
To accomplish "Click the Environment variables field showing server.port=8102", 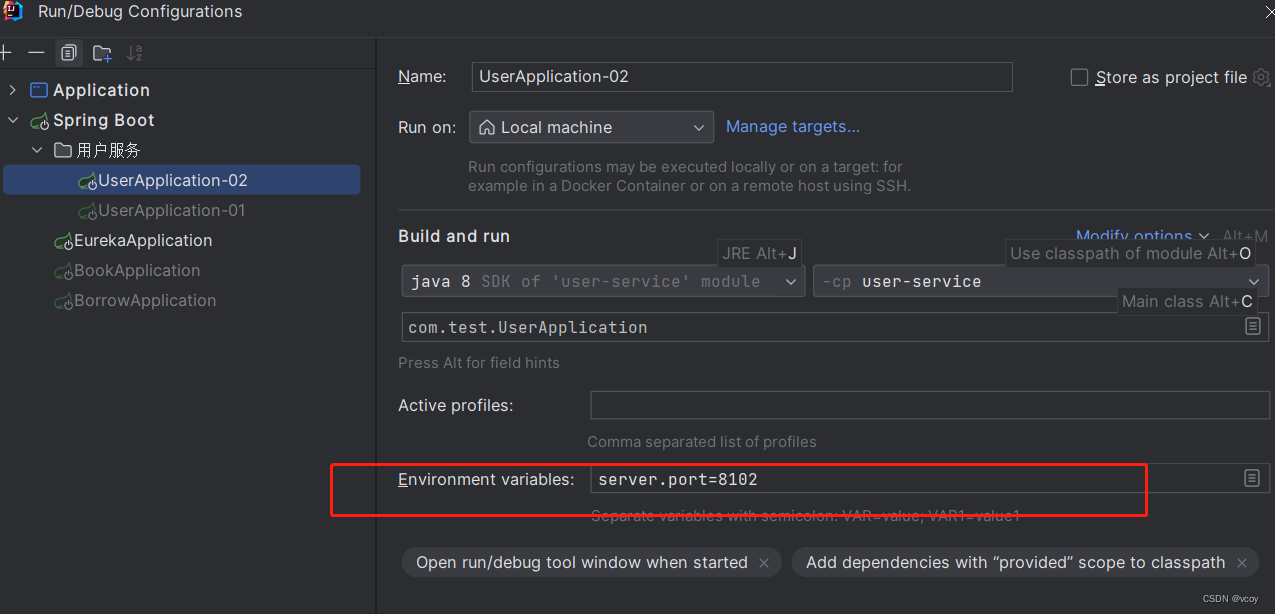I will point(930,479).
